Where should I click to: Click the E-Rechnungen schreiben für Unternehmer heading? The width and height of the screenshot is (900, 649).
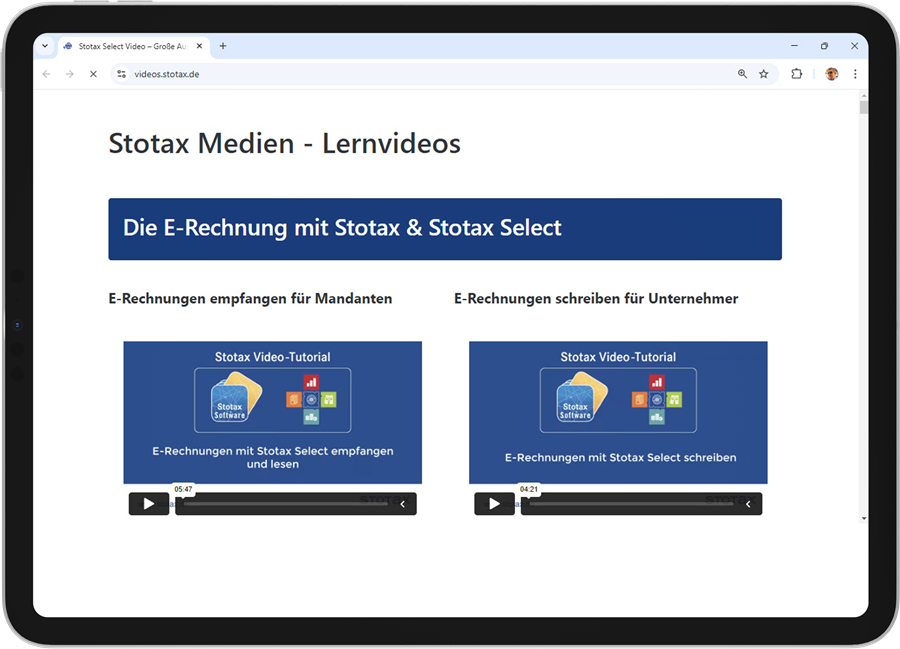tap(596, 298)
